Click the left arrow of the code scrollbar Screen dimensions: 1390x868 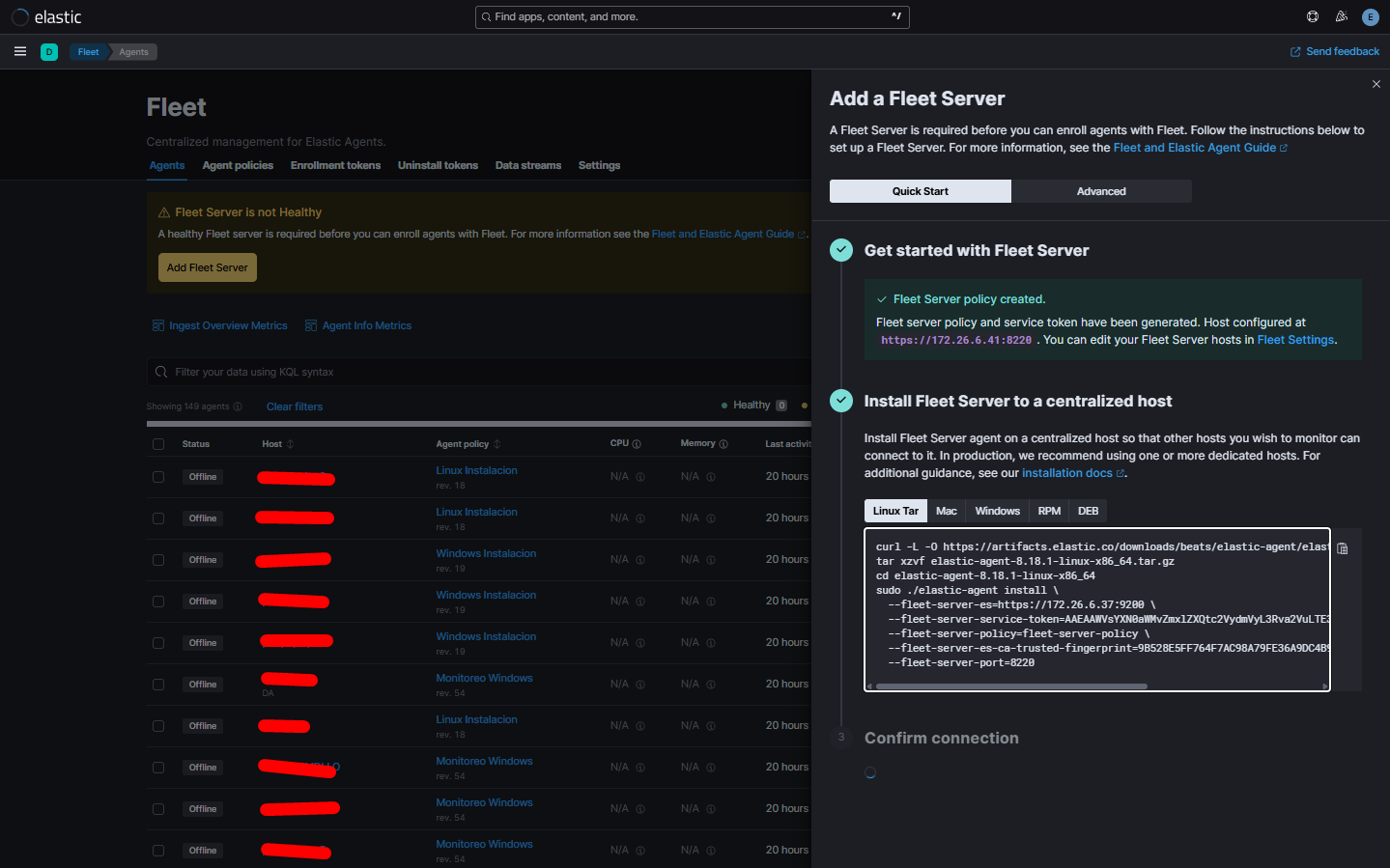[869, 686]
